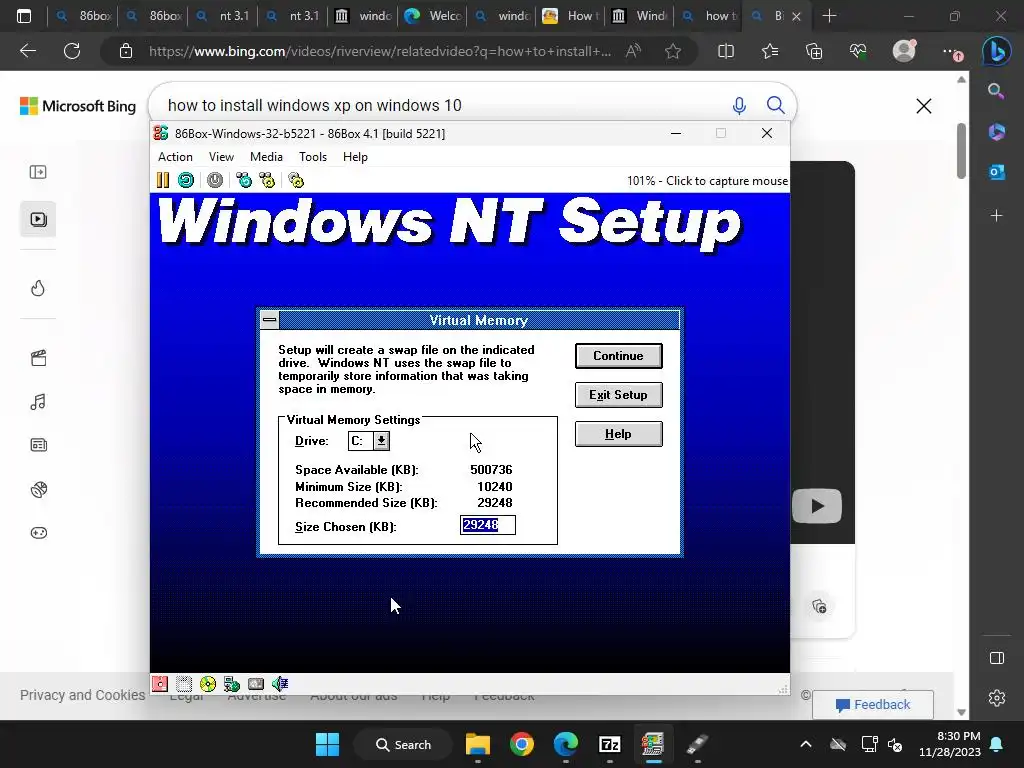Open Edge collections icon
Screen dimensions: 1024x768
point(814,51)
